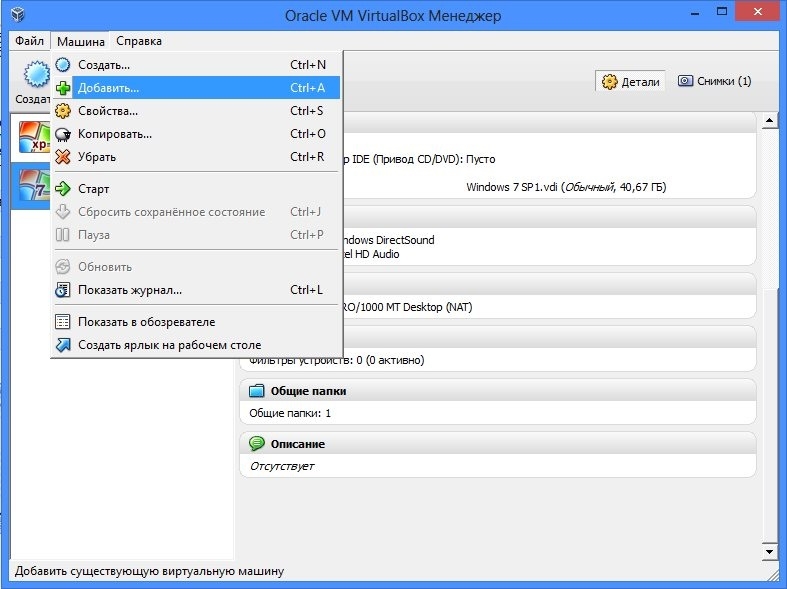
Task: Switch to the Снимки (1) view
Action: (x=714, y=81)
